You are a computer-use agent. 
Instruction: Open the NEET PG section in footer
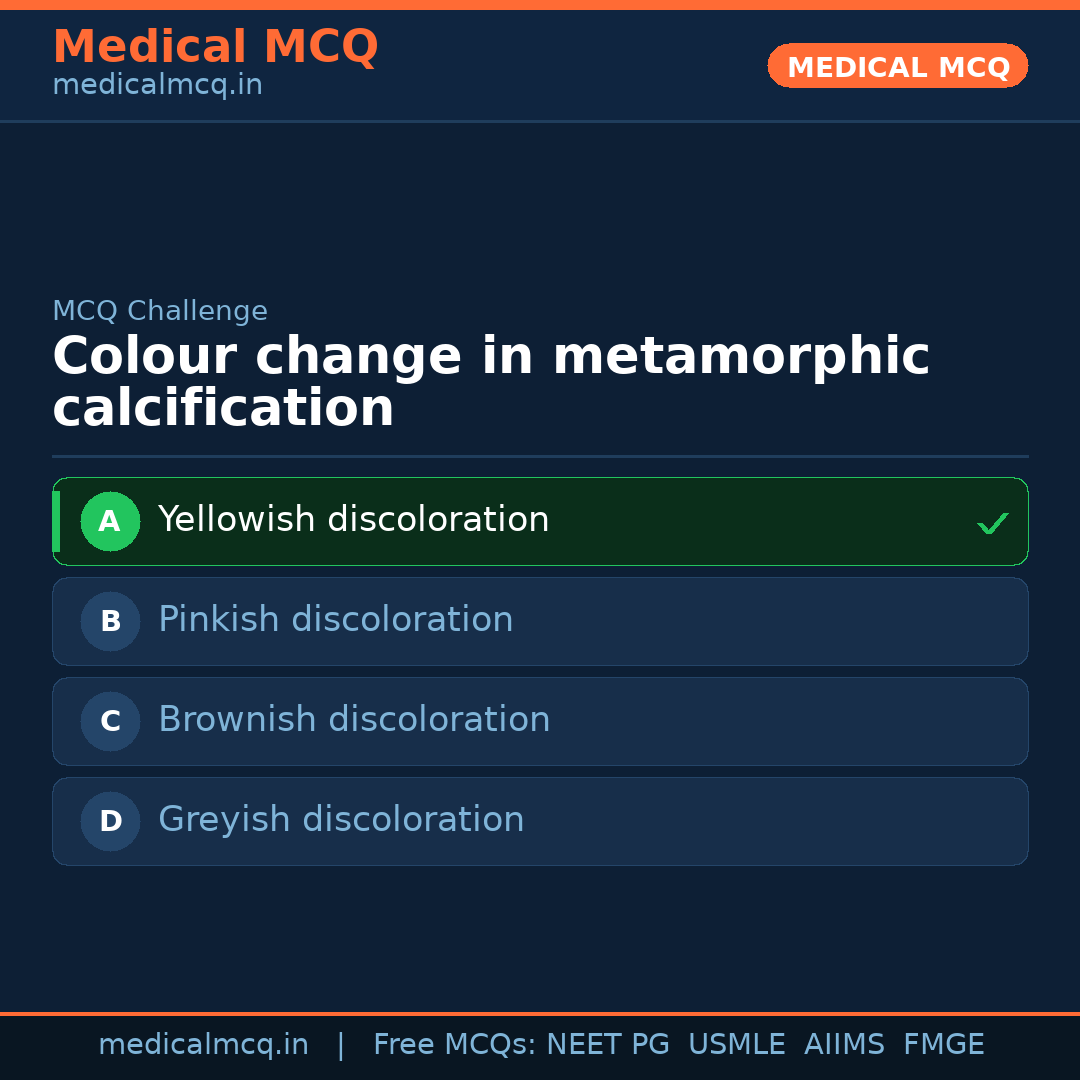click(607, 1044)
